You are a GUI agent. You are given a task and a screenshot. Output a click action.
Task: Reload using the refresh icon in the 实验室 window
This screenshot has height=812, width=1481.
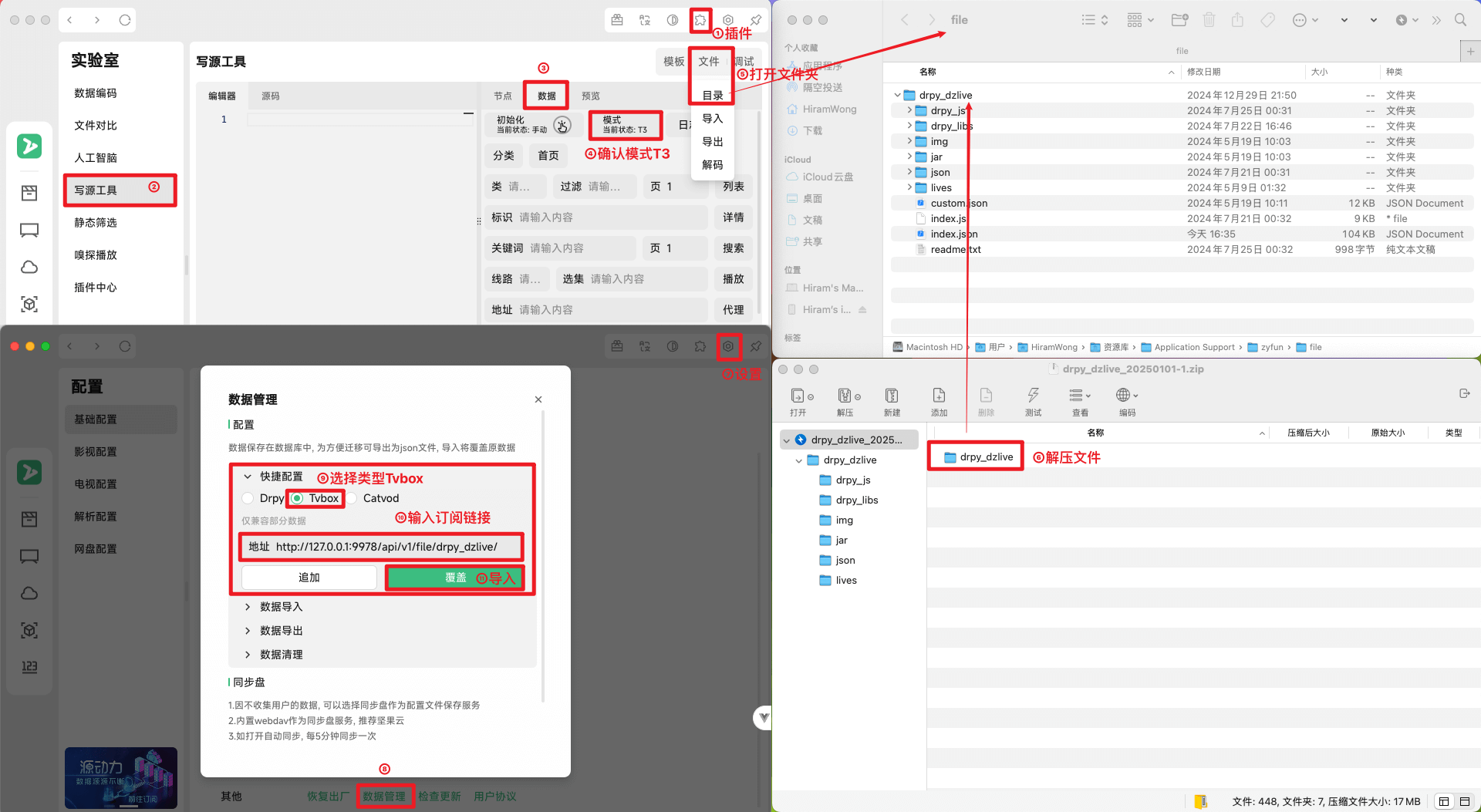coord(125,20)
